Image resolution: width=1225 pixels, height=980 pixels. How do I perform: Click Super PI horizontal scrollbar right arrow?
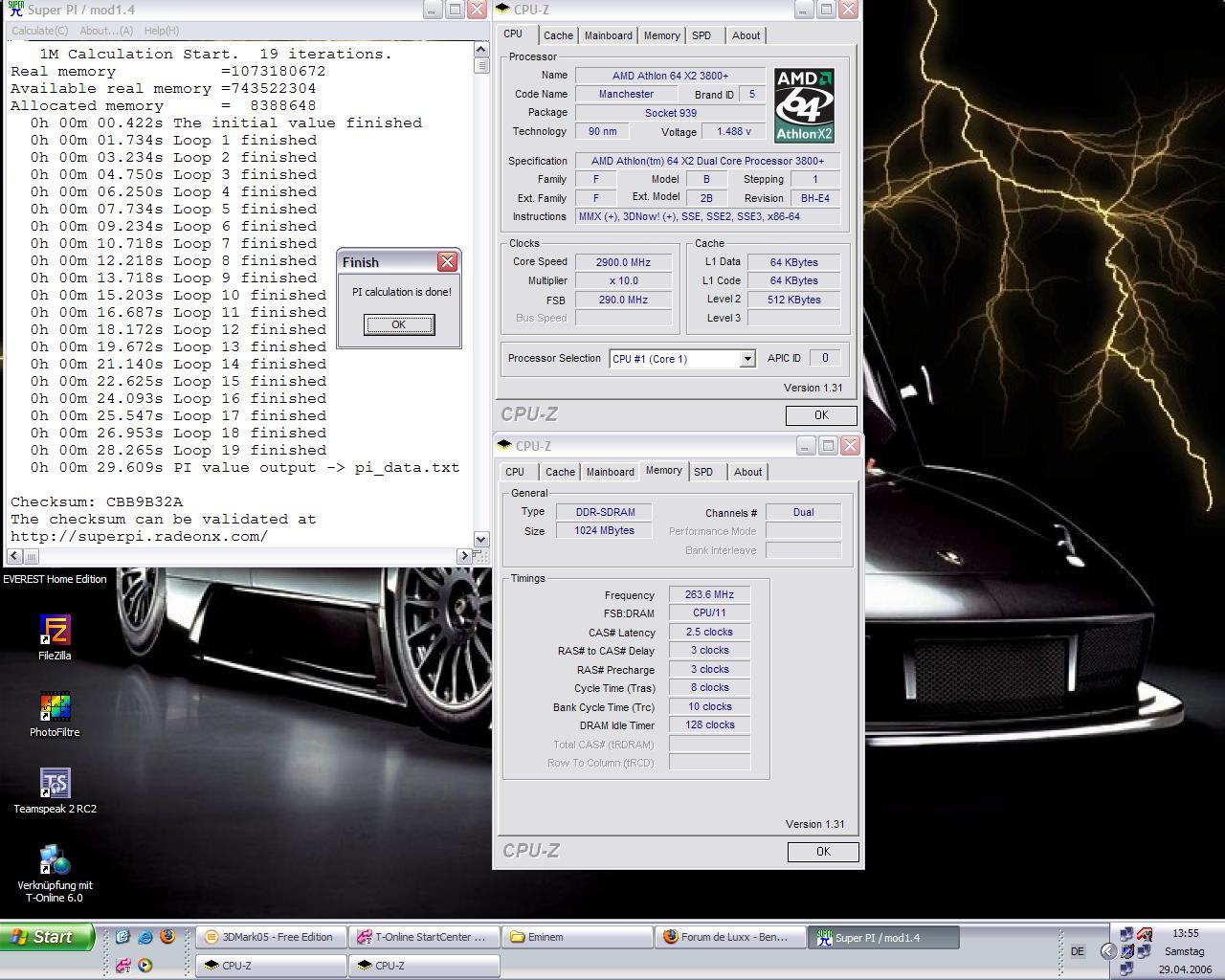[x=465, y=555]
